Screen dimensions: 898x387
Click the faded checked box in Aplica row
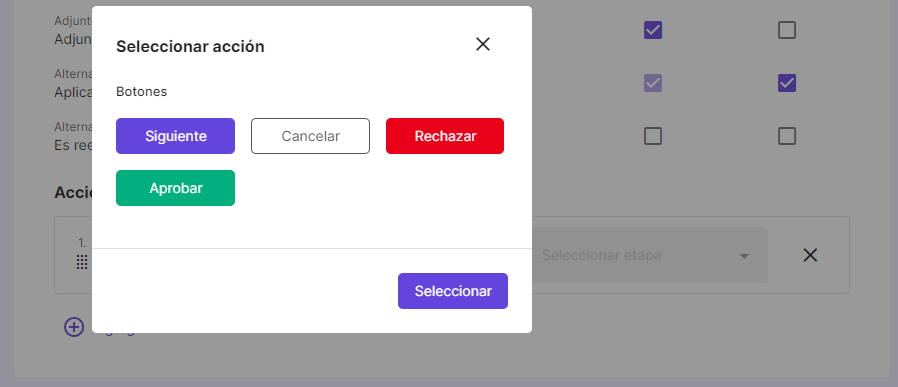tap(653, 83)
